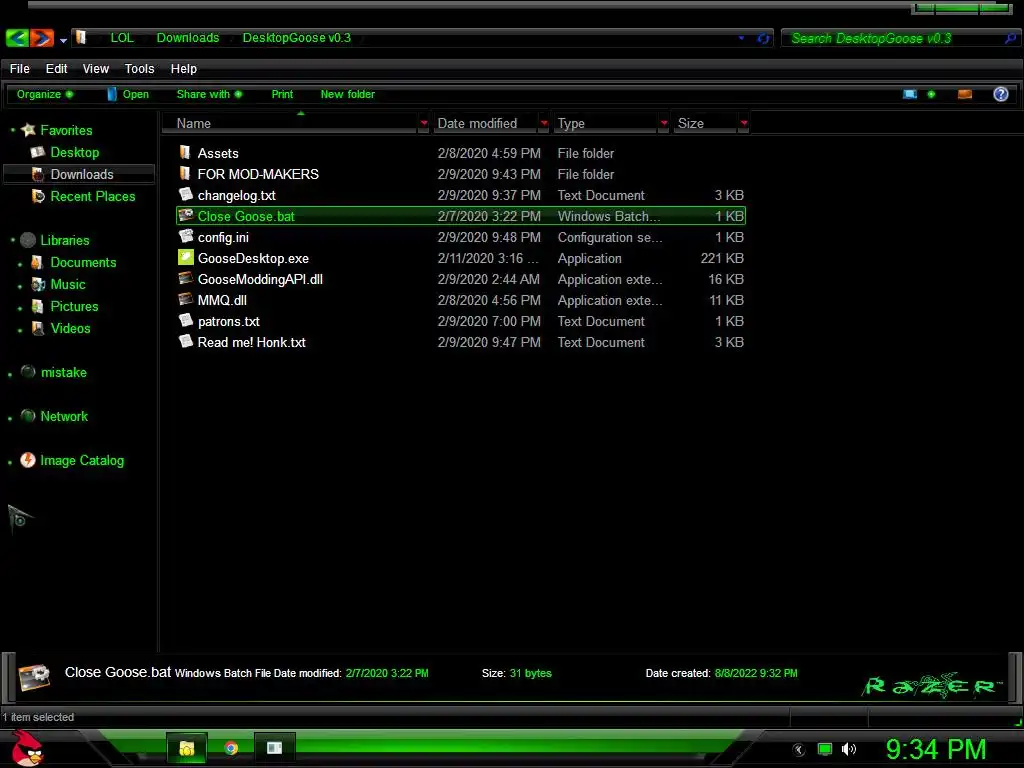Open the View menu
This screenshot has width=1024, height=768.
(95, 69)
